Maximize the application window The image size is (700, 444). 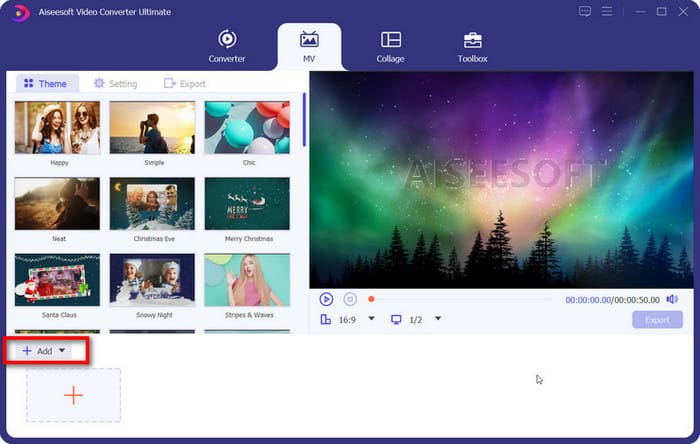click(662, 12)
